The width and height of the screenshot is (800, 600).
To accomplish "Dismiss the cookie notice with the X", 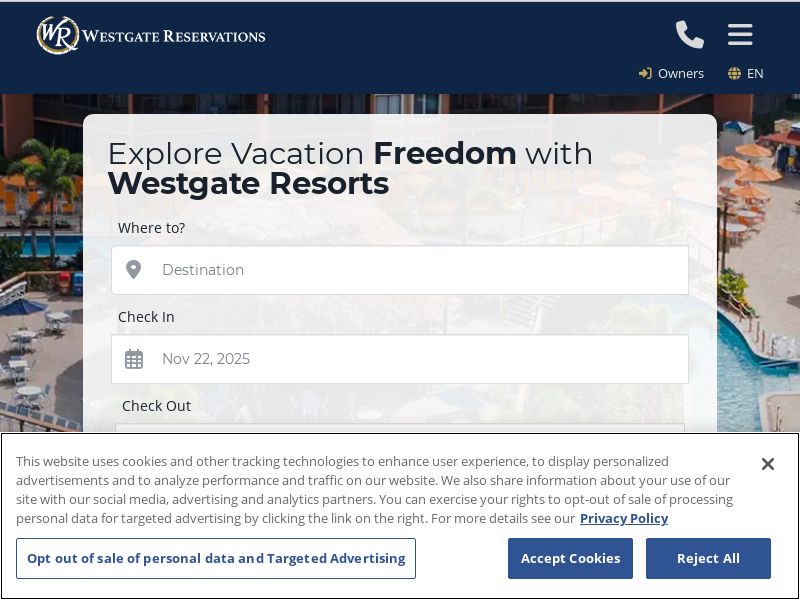I will click(x=768, y=464).
